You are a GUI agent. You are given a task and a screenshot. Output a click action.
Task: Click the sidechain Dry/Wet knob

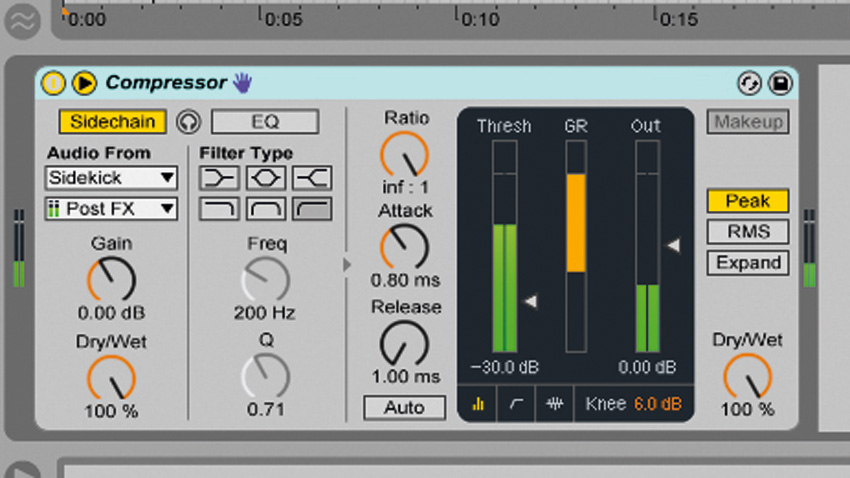point(111,378)
